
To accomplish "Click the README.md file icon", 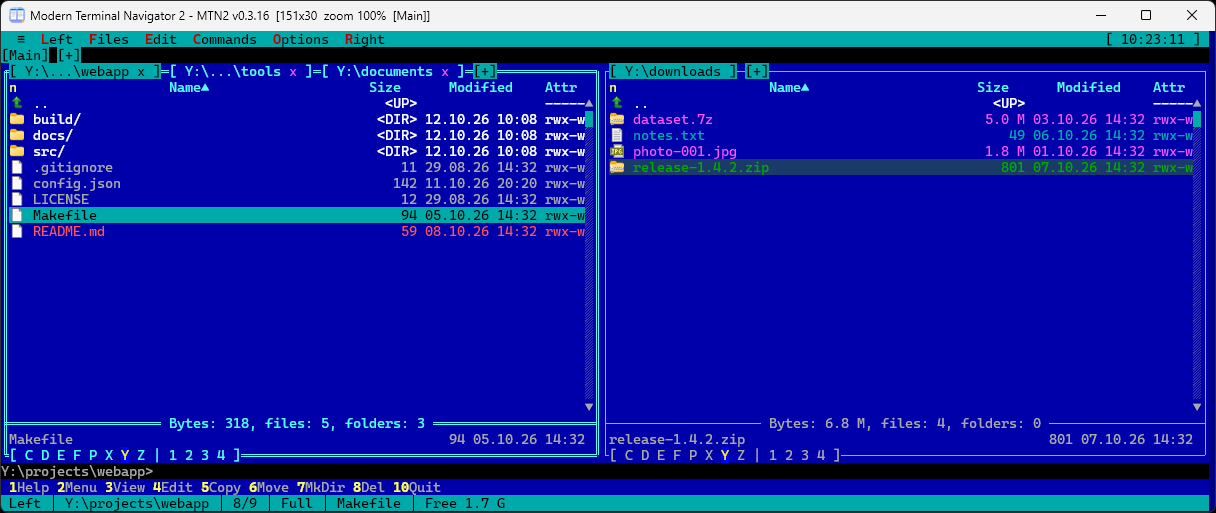I will (16, 231).
